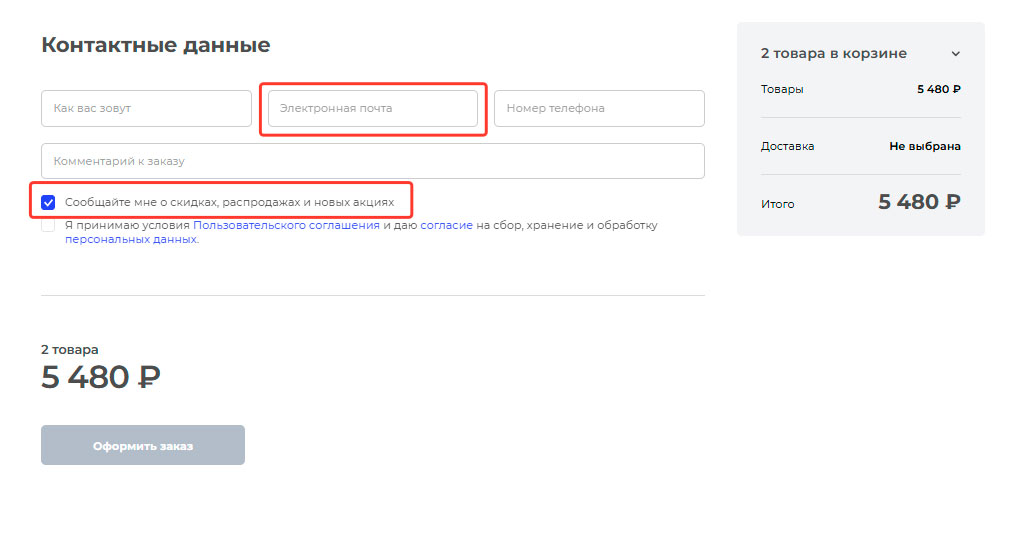Select the 'Электронная почта' email field
This screenshot has height=539, width=1029.
point(373,108)
